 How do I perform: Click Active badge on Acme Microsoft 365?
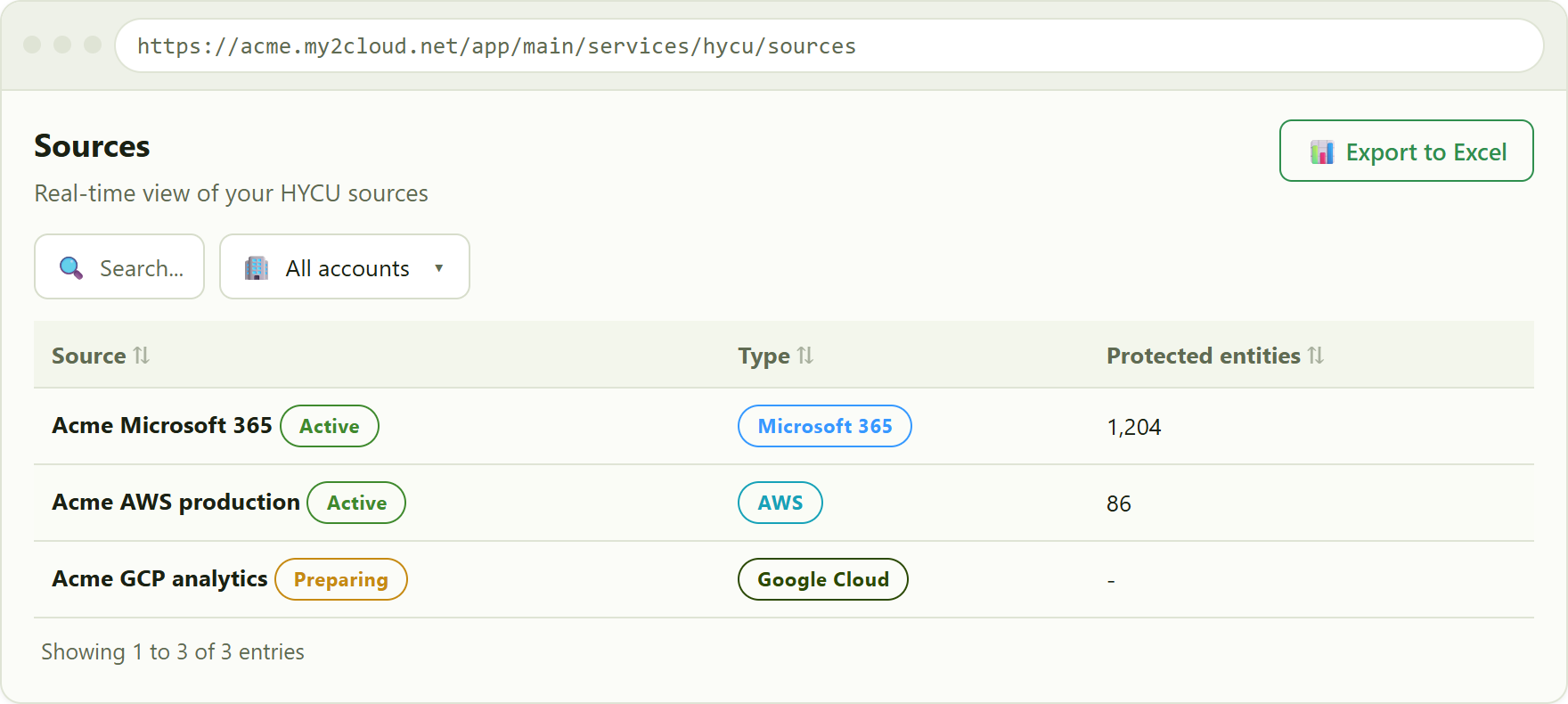pyautogui.click(x=330, y=426)
